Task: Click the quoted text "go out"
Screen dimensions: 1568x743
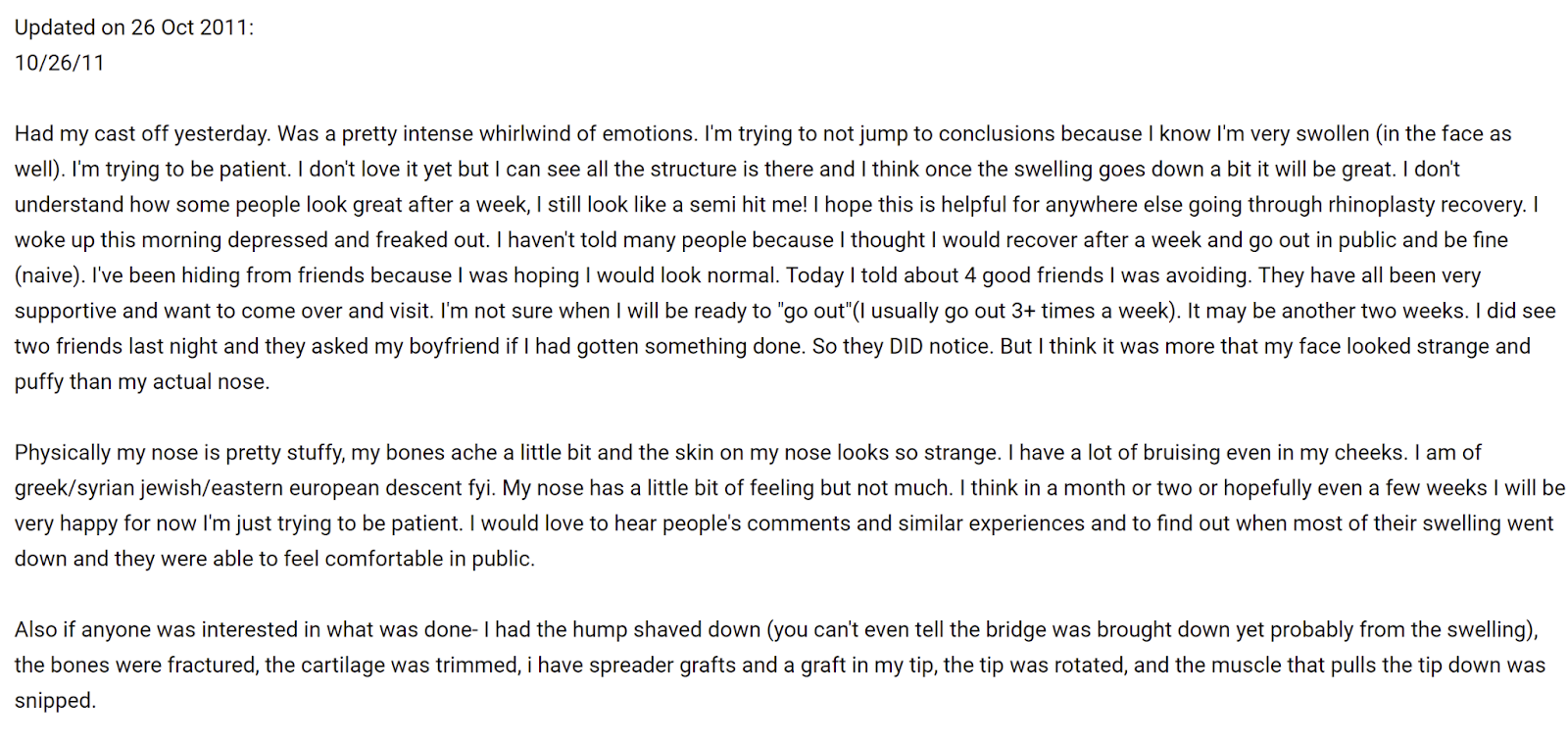Action: pyautogui.click(x=814, y=311)
